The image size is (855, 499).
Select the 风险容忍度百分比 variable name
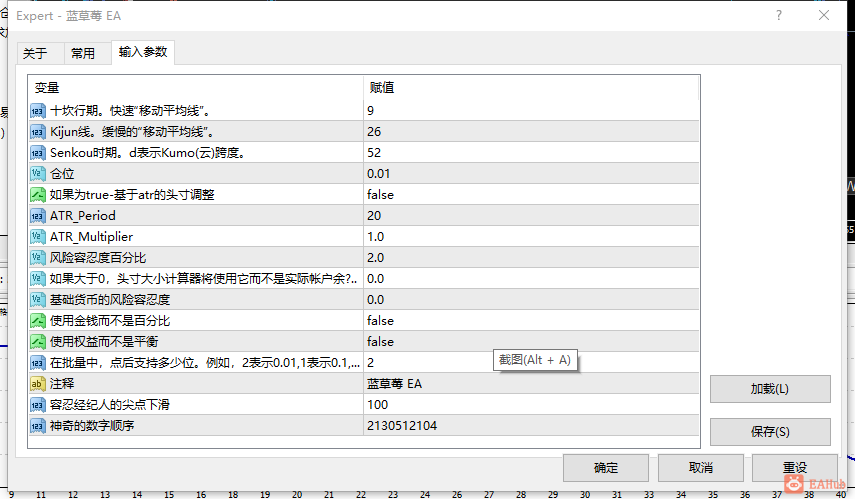point(98,258)
